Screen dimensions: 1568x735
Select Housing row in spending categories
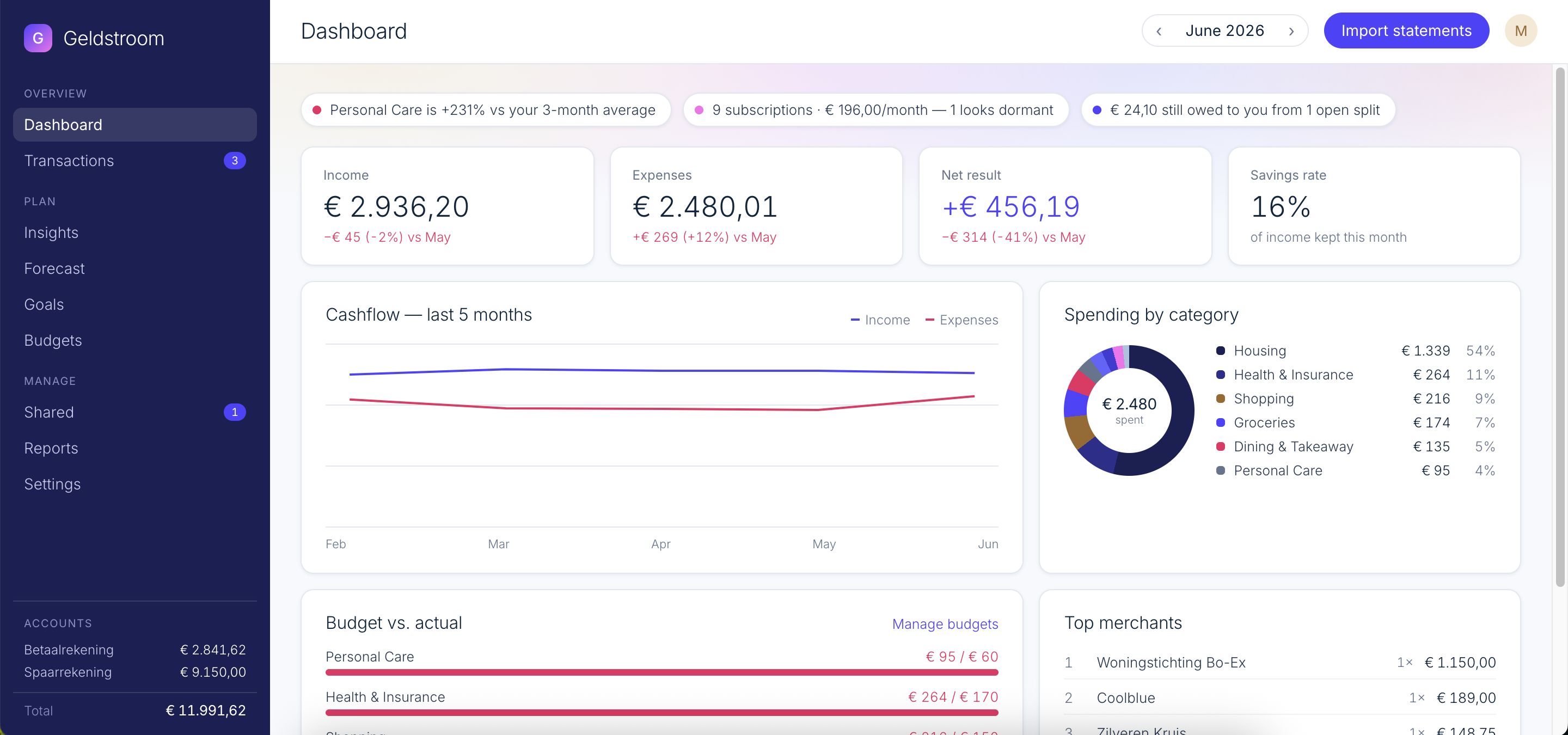pos(1355,351)
